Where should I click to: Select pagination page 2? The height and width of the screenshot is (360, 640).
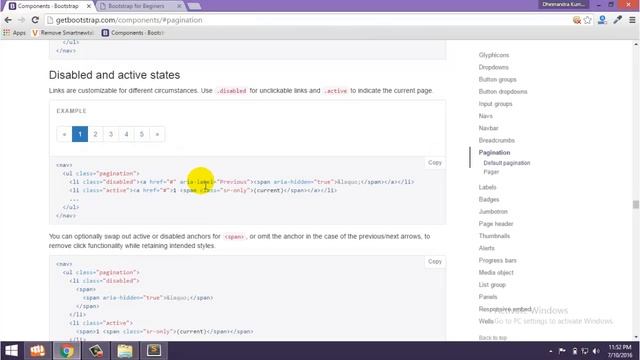pos(96,134)
